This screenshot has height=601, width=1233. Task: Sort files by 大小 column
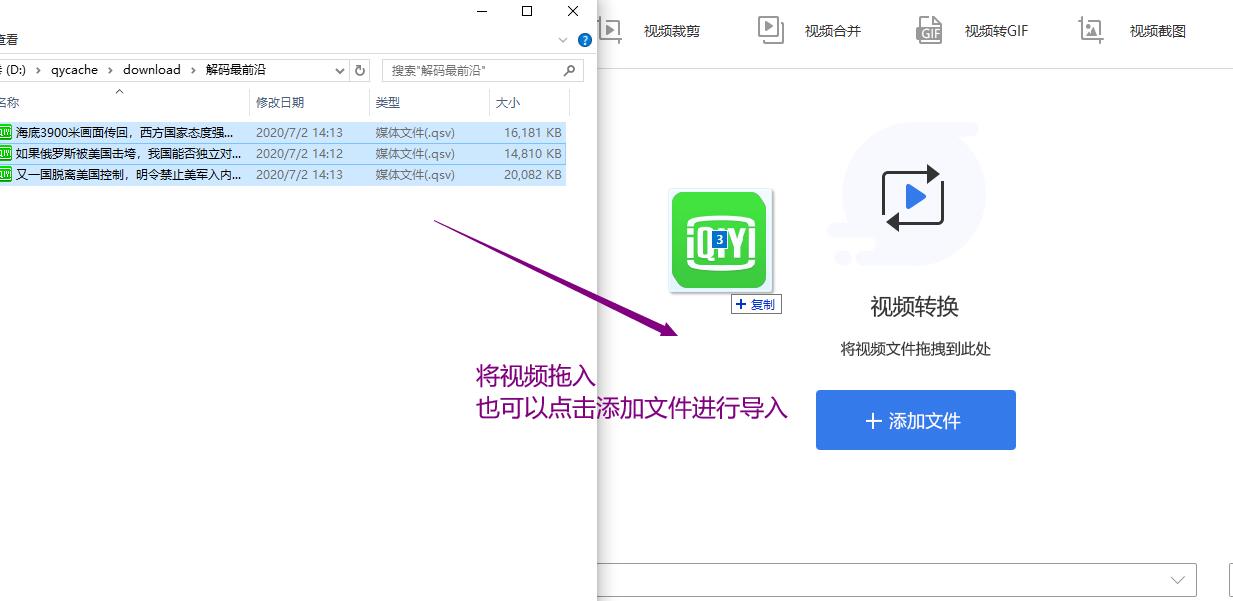(x=529, y=102)
